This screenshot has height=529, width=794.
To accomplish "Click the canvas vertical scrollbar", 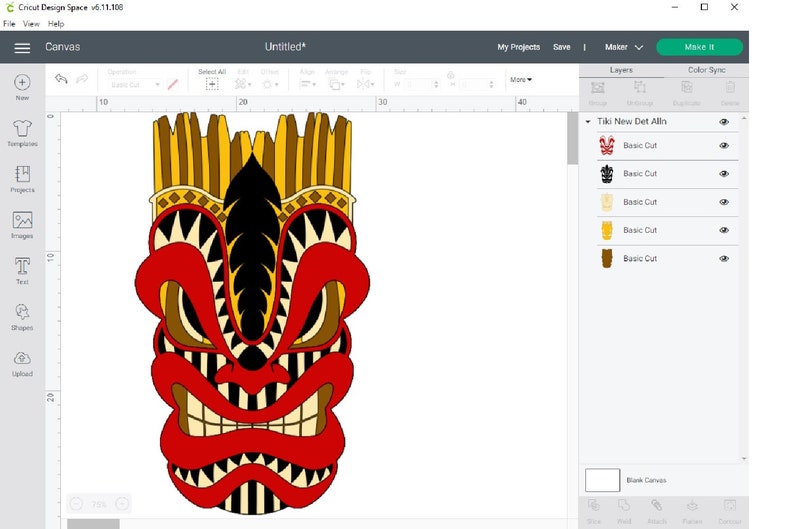I will click(573, 138).
